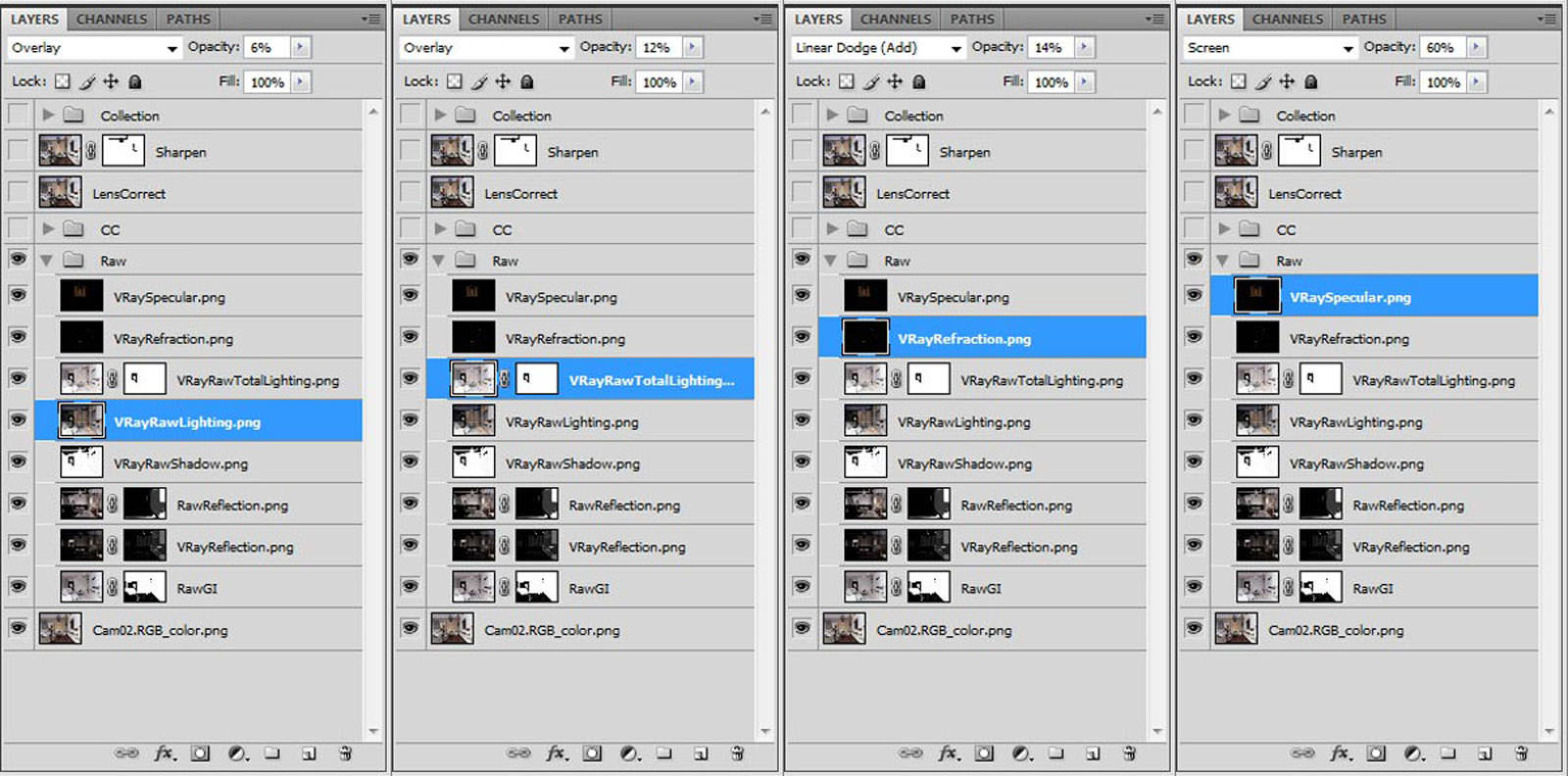
Task: Create adjustment layer in third panel
Action: (x=1021, y=753)
